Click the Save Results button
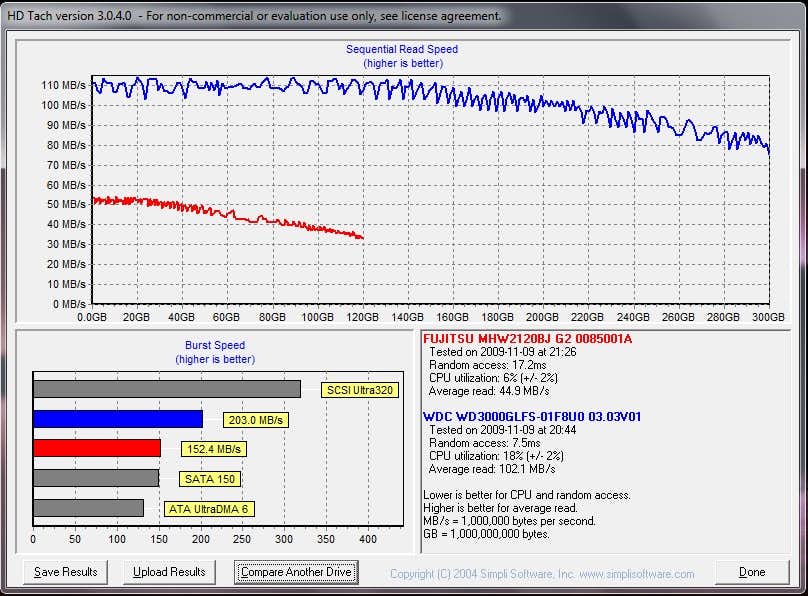 (x=66, y=572)
